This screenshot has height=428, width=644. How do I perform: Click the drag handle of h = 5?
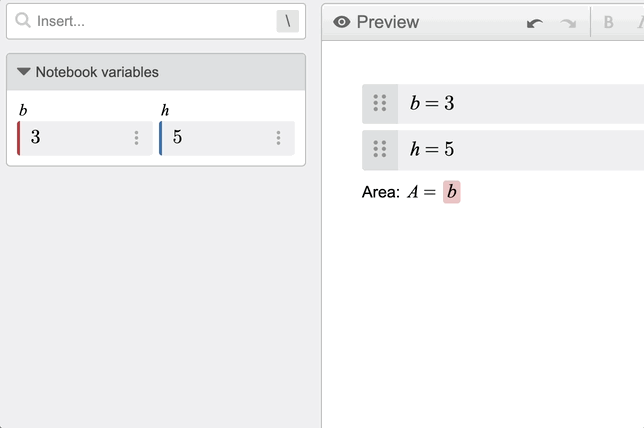[x=380, y=149]
